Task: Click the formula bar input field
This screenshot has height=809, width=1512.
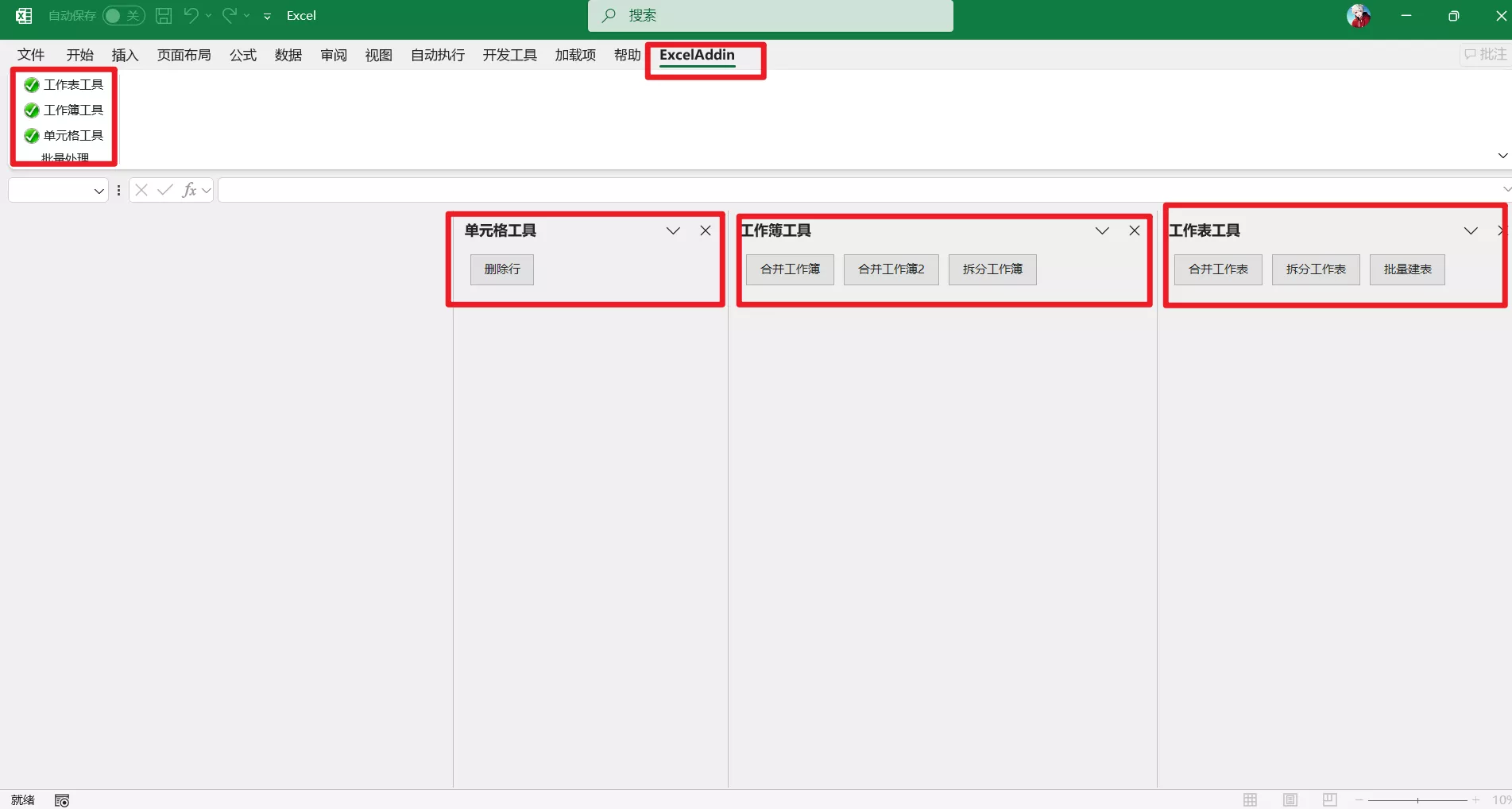Action: pyautogui.click(x=860, y=190)
